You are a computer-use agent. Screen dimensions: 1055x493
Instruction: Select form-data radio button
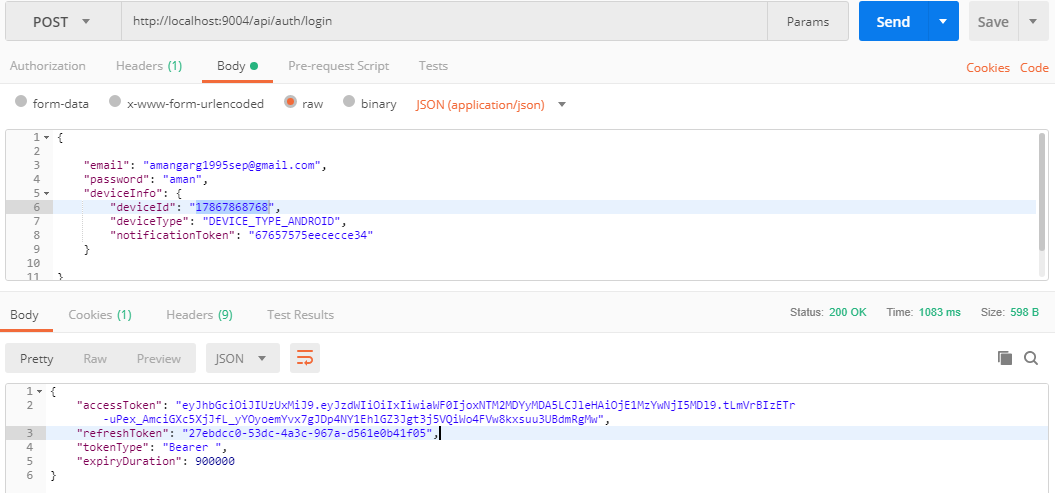(21, 102)
